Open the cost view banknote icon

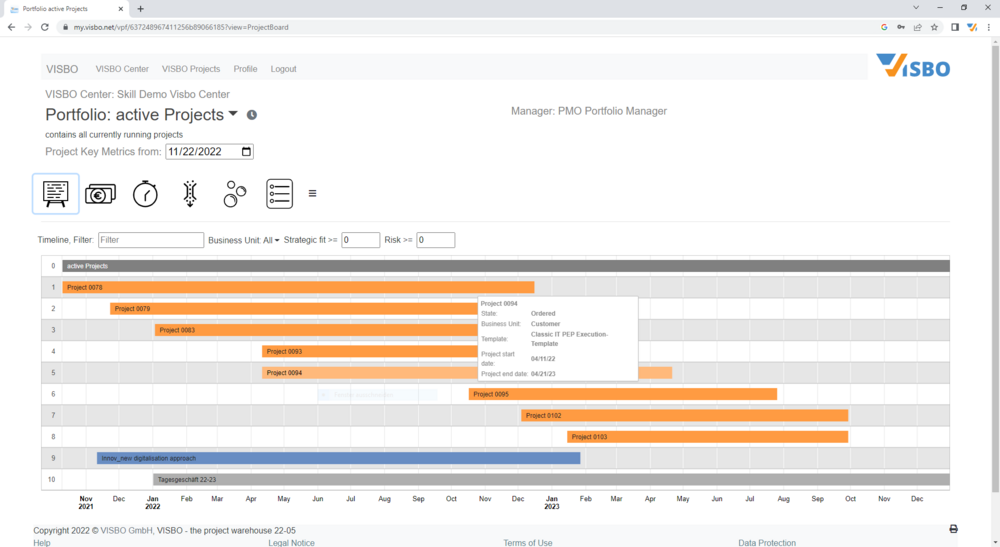pyautogui.click(x=100, y=194)
